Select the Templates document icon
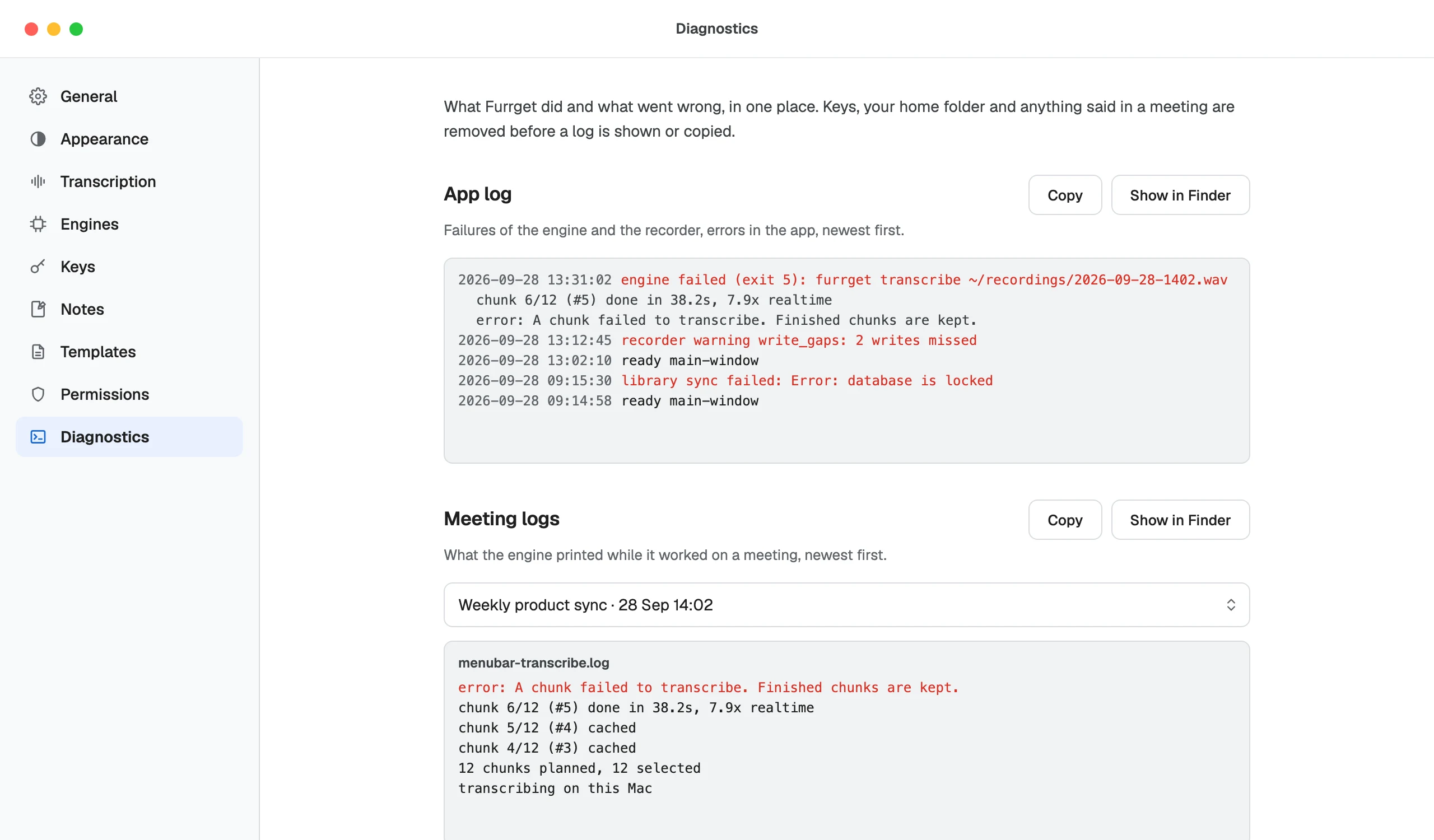Image resolution: width=1434 pixels, height=840 pixels. (x=38, y=352)
